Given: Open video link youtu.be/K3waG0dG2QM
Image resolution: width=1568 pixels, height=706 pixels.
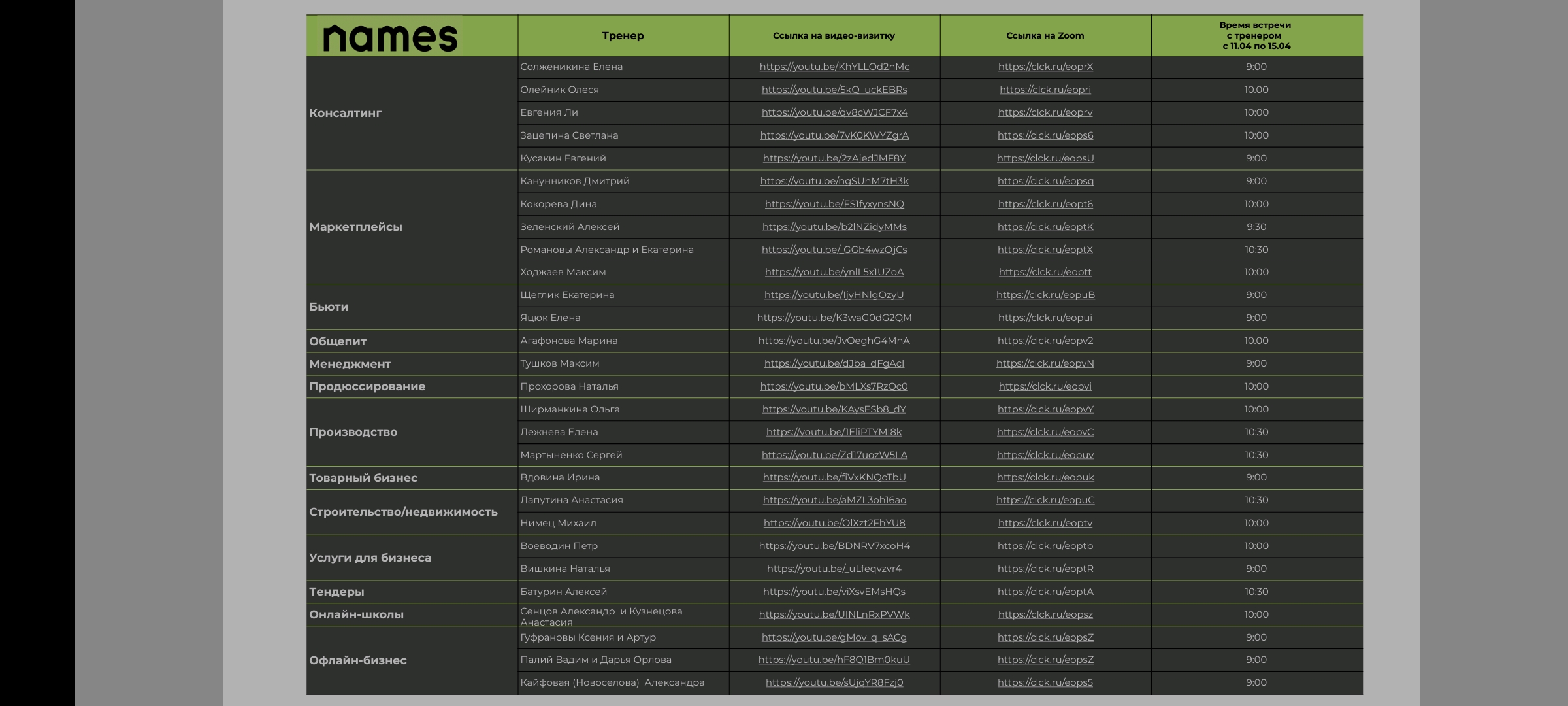Looking at the screenshot, I should click(834, 318).
